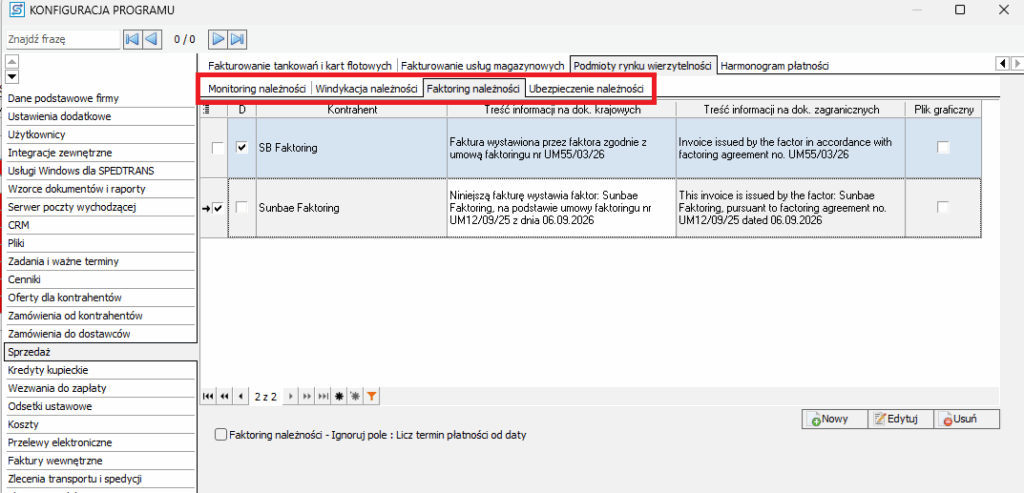Move sidebar list down with black down arrow
Viewport: 1024px width, 493px height.
(12, 76)
